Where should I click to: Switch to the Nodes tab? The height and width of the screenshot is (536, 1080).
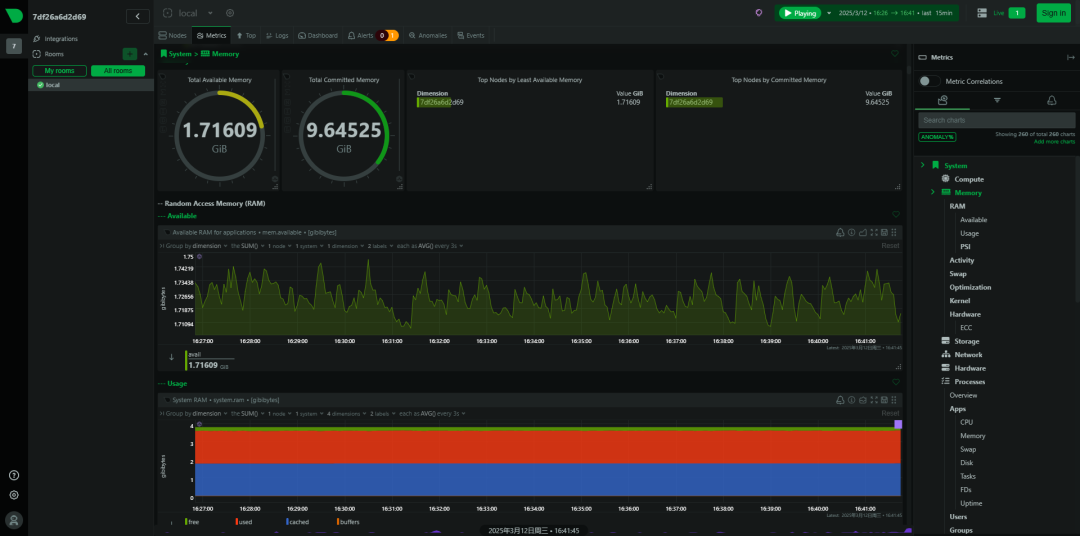click(x=172, y=35)
